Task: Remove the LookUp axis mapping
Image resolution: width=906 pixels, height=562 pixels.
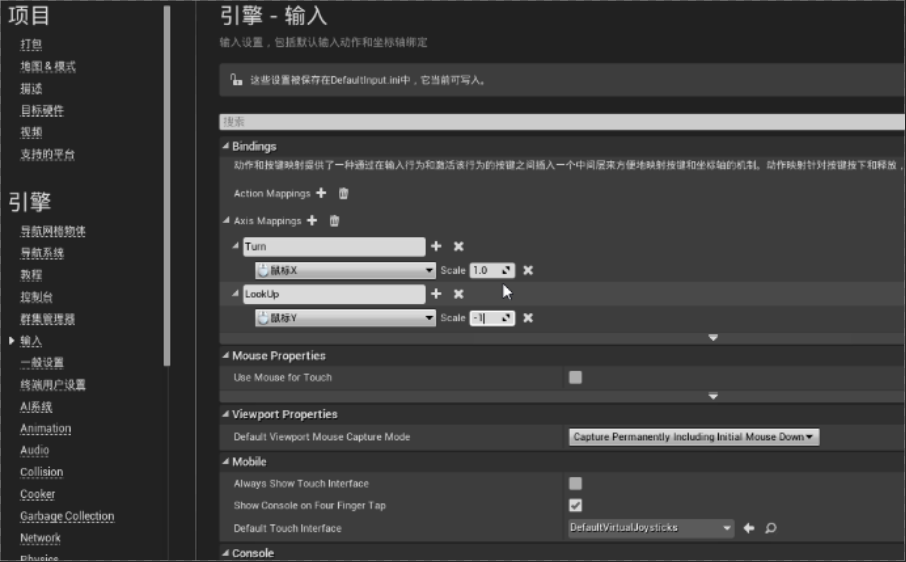Action: pos(459,294)
